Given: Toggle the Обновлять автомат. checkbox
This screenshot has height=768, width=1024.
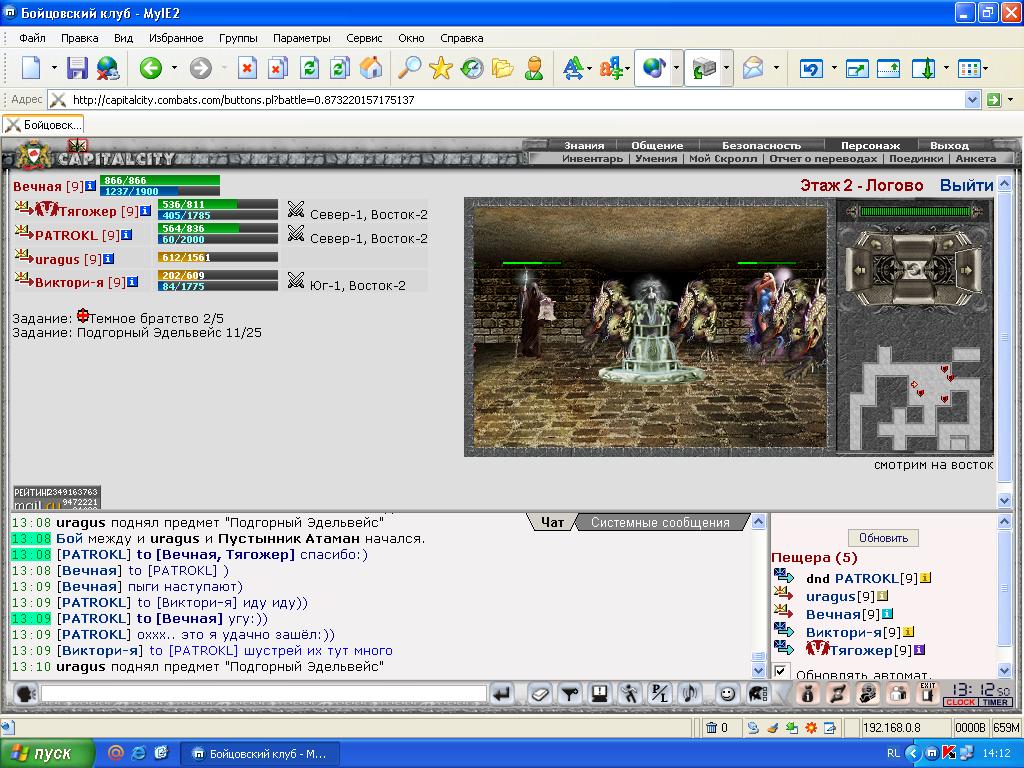Looking at the screenshot, I should pos(780,671).
